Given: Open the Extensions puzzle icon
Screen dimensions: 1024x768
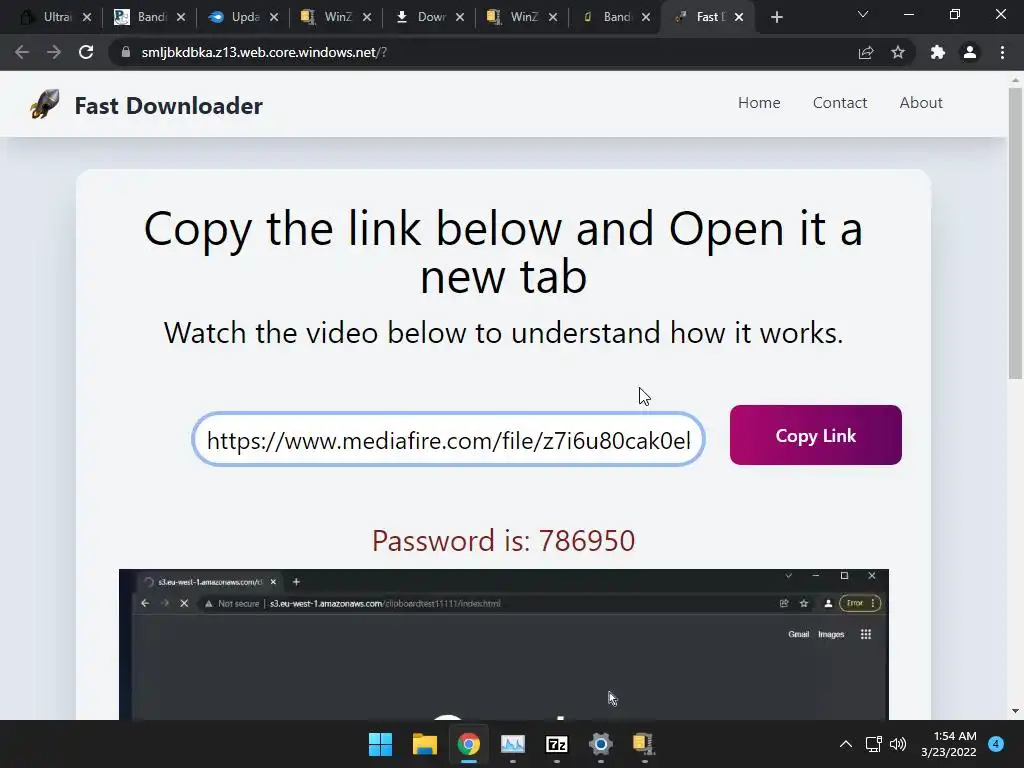Looking at the screenshot, I should pyautogui.click(x=938, y=52).
